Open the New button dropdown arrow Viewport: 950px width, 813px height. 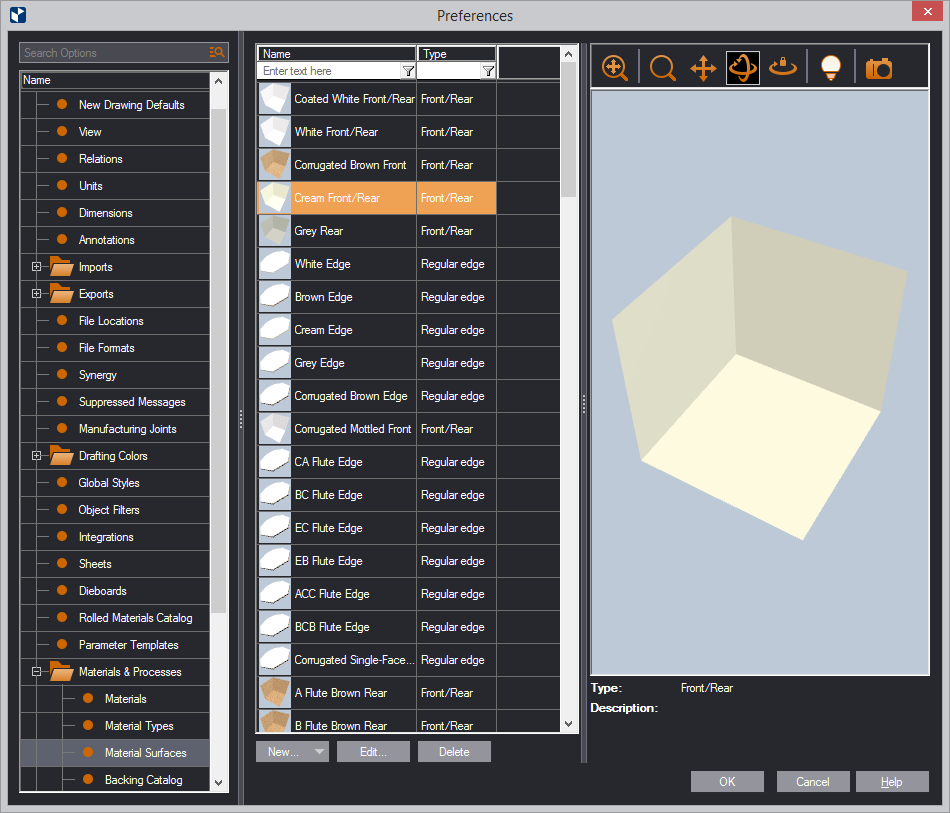(x=319, y=752)
